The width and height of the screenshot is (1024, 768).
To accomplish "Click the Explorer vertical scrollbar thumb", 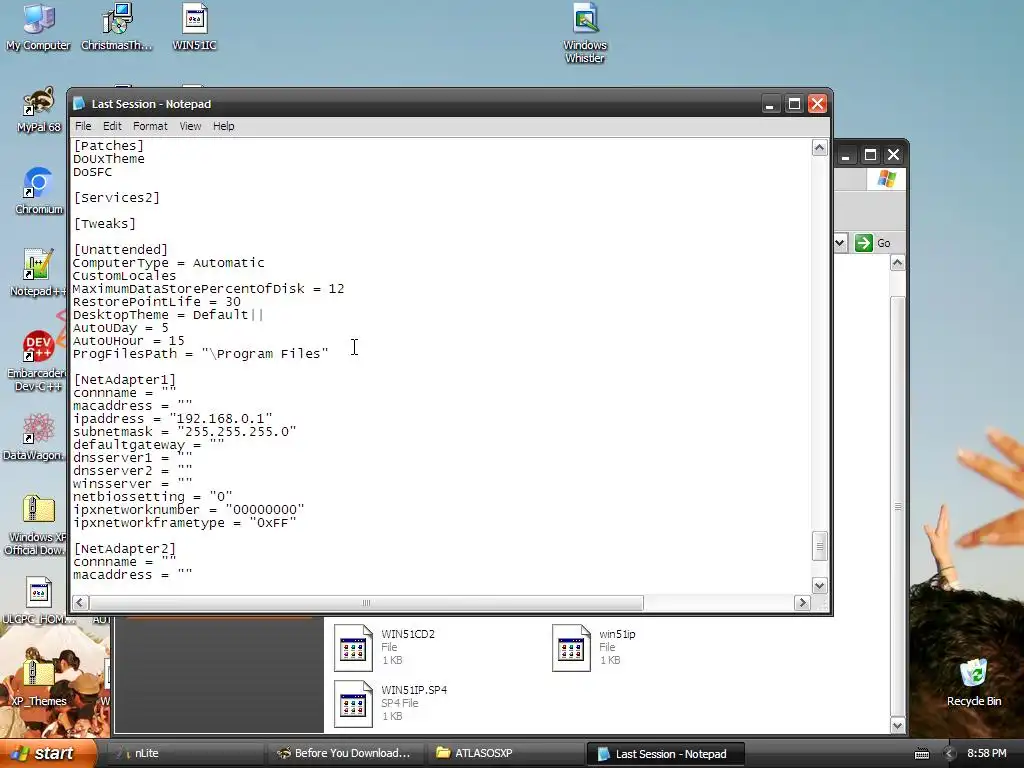I will [898, 506].
